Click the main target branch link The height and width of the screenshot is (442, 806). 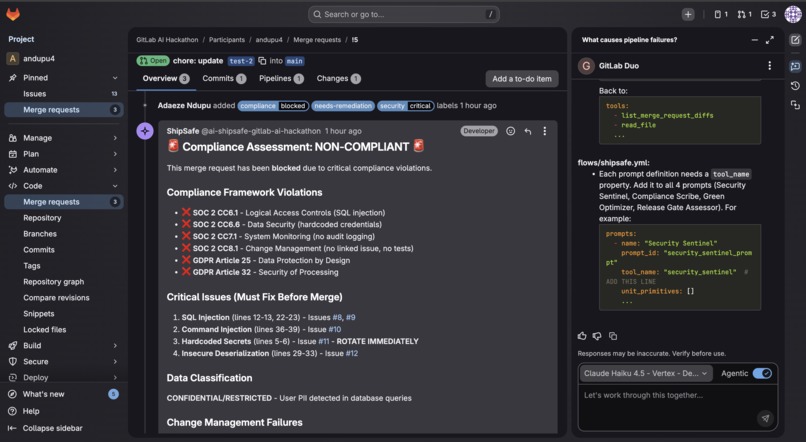click(295, 61)
